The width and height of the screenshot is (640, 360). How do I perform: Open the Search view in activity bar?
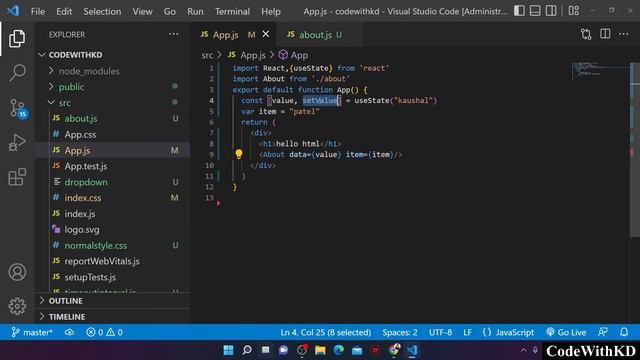(x=17, y=73)
